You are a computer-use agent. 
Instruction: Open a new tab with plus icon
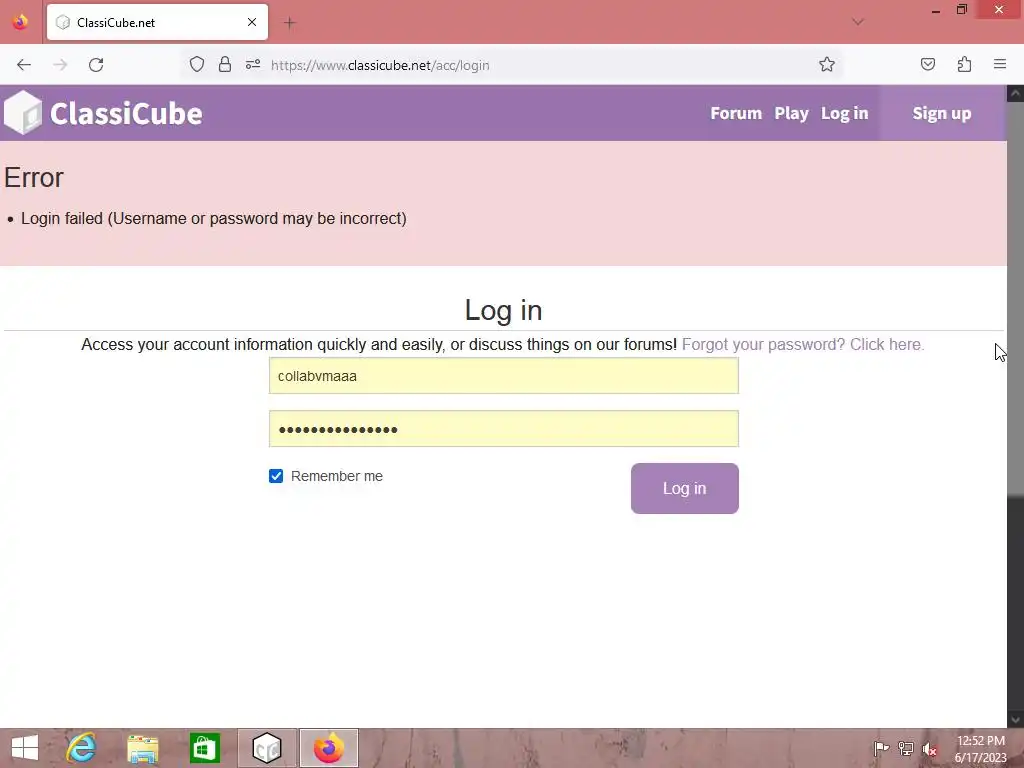point(289,23)
